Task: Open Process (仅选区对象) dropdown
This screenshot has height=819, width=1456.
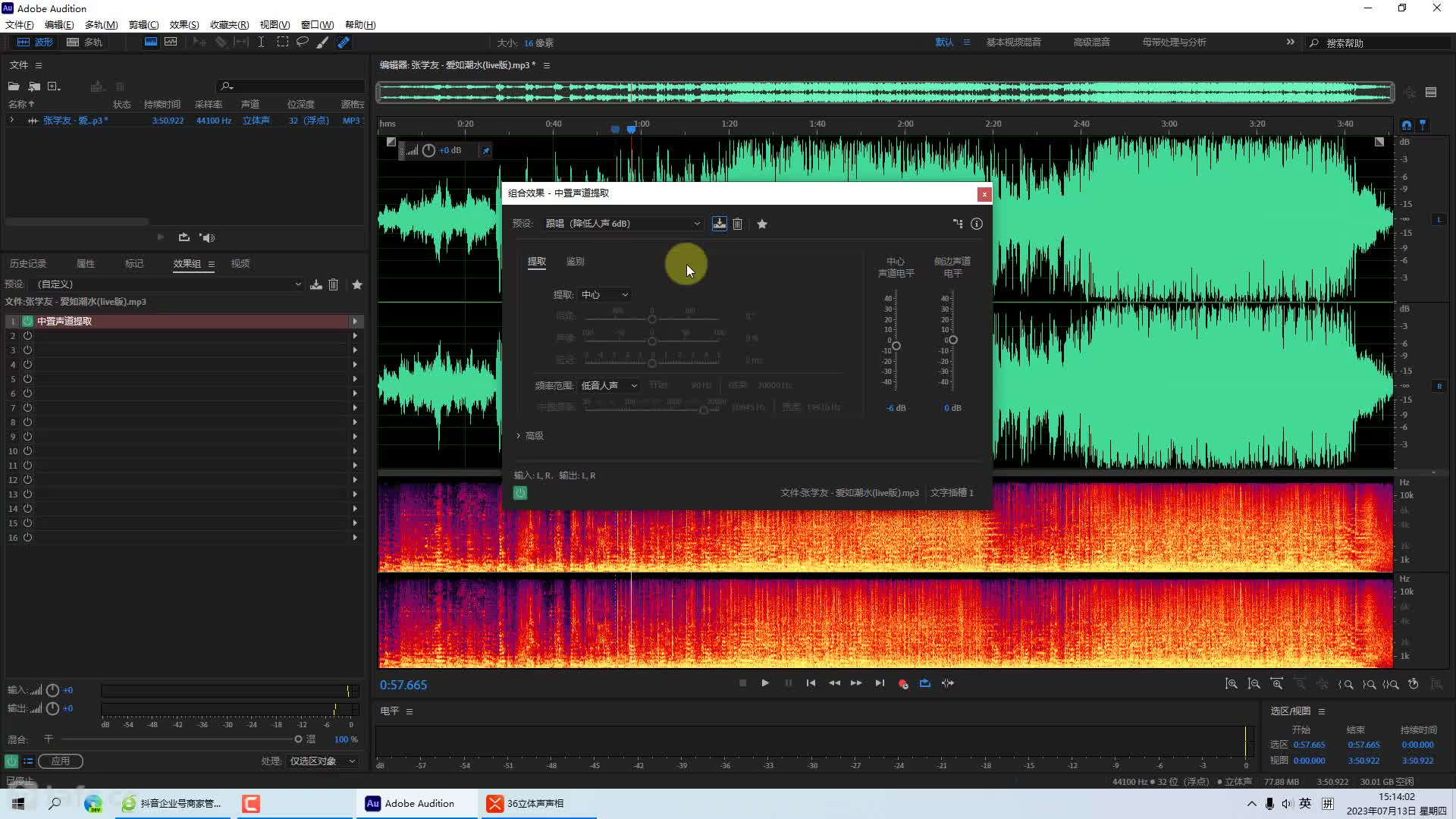Action: tap(322, 761)
